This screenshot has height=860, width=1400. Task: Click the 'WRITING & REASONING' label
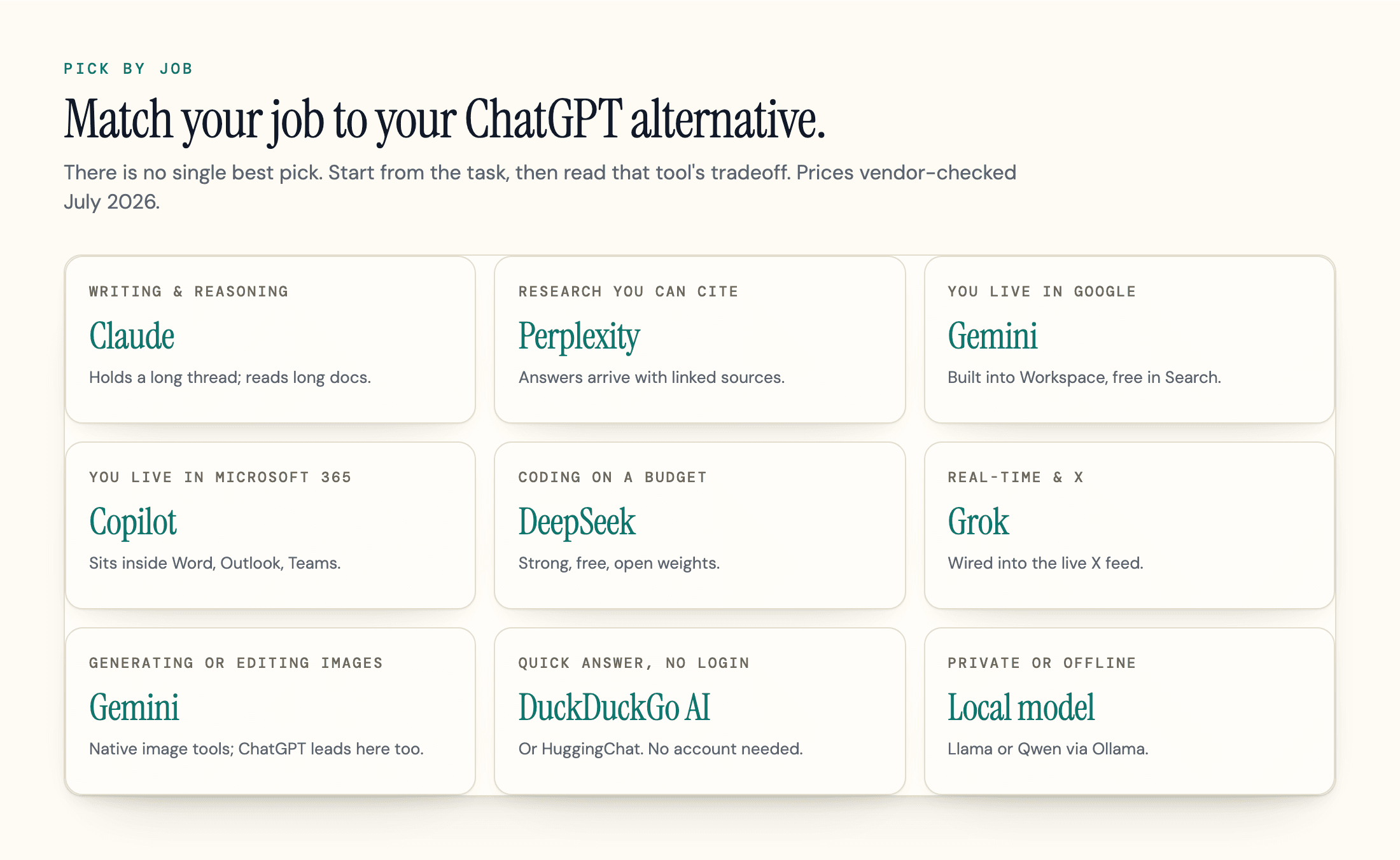point(188,291)
